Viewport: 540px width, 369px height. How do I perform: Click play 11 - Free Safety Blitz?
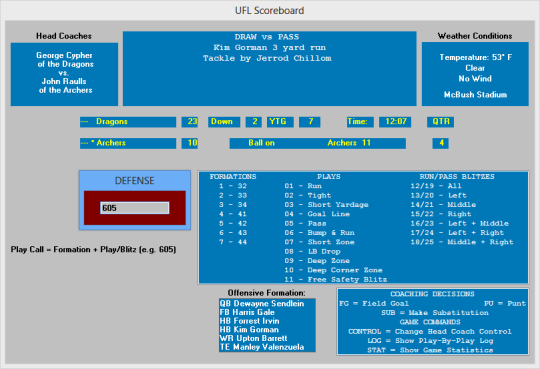[x=336, y=279]
